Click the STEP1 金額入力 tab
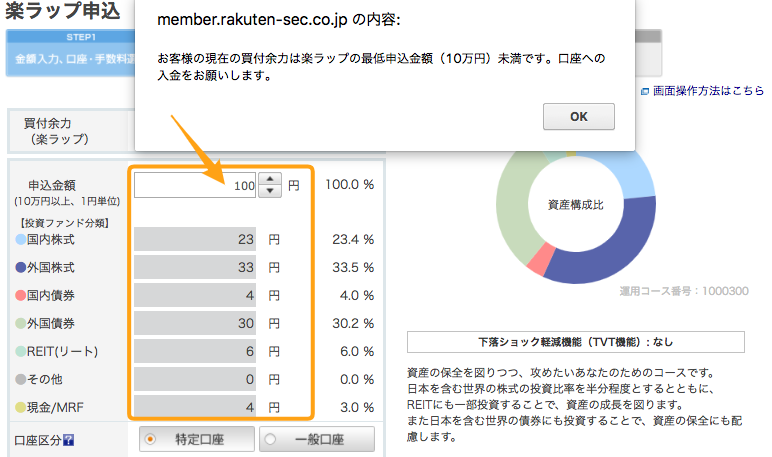The height and width of the screenshot is (457, 772). [70, 53]
